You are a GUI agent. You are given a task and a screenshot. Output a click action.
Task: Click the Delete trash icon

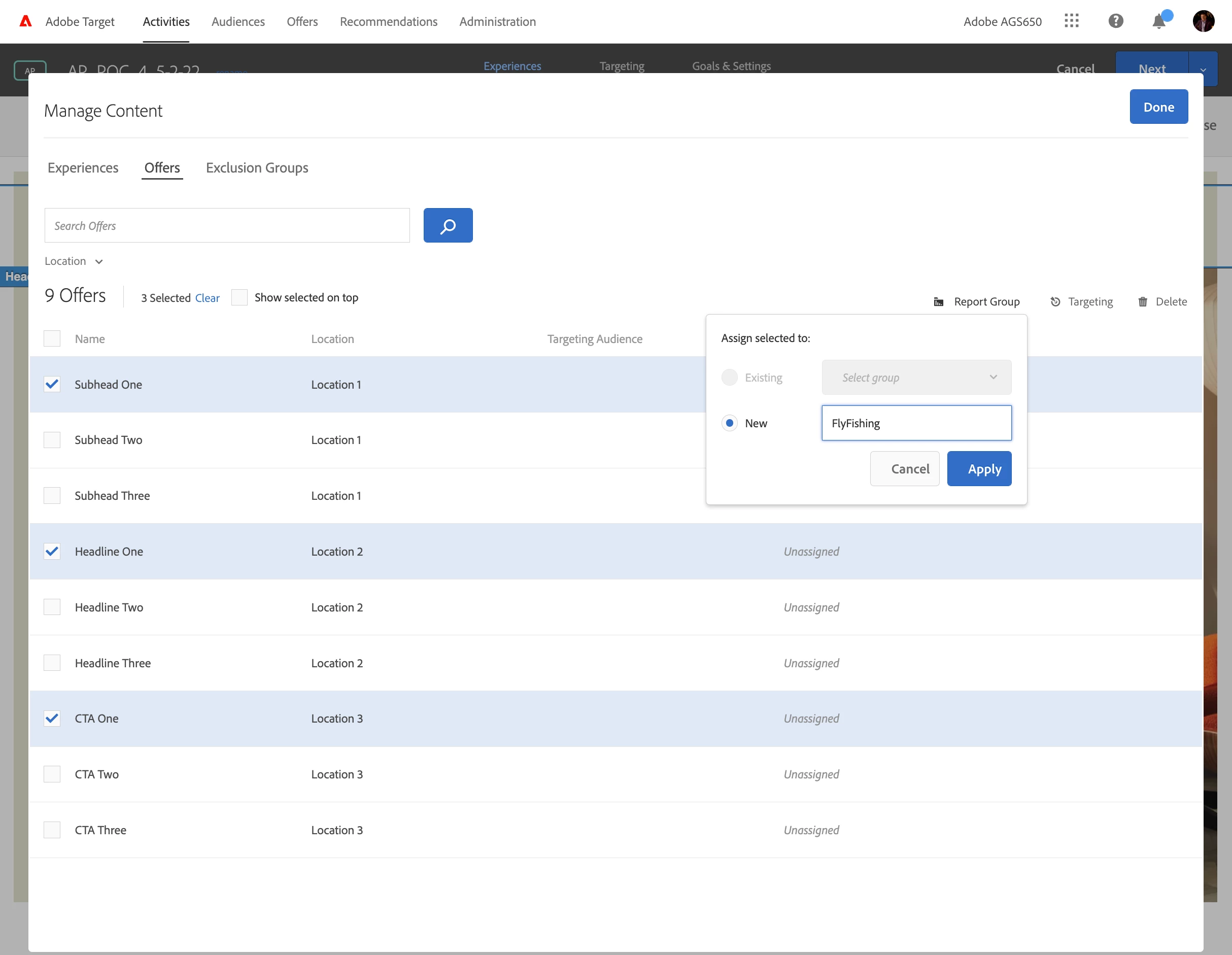tap(1143, 302)
